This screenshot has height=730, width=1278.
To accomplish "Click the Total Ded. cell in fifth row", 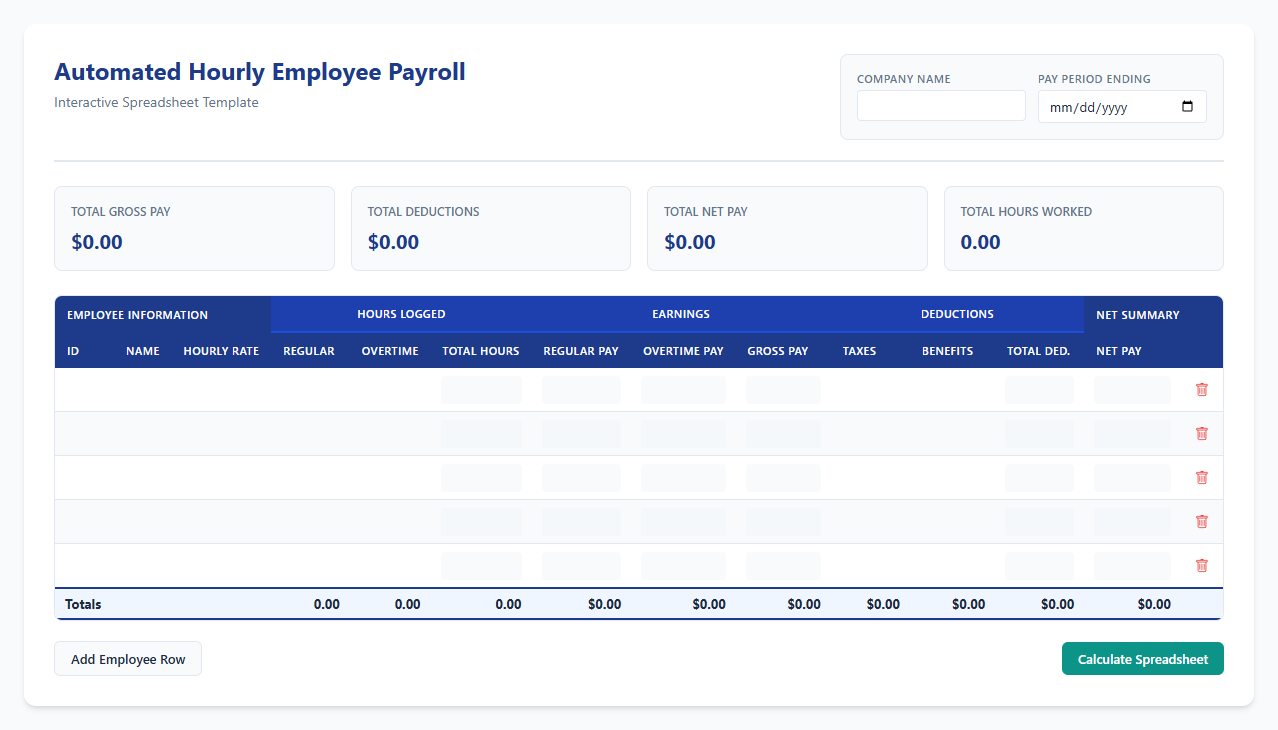I will click(1039, 566).
